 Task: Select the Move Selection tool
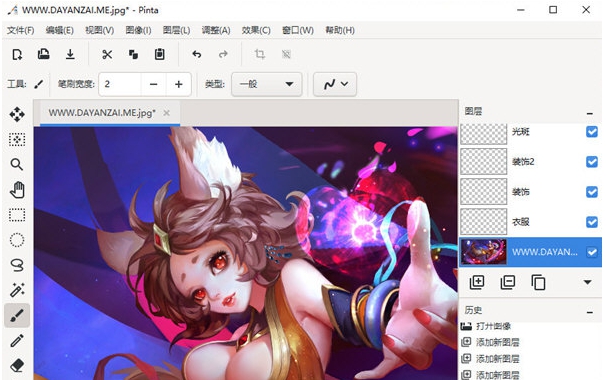[17, 140]
